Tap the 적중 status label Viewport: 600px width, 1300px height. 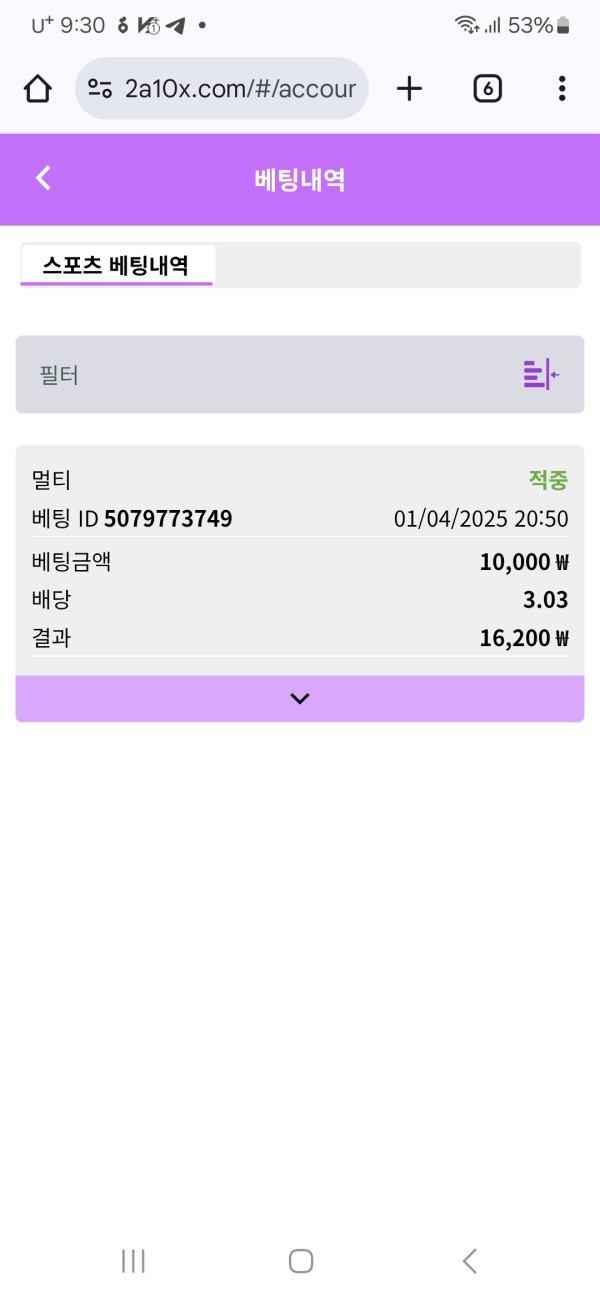point(548,480)
